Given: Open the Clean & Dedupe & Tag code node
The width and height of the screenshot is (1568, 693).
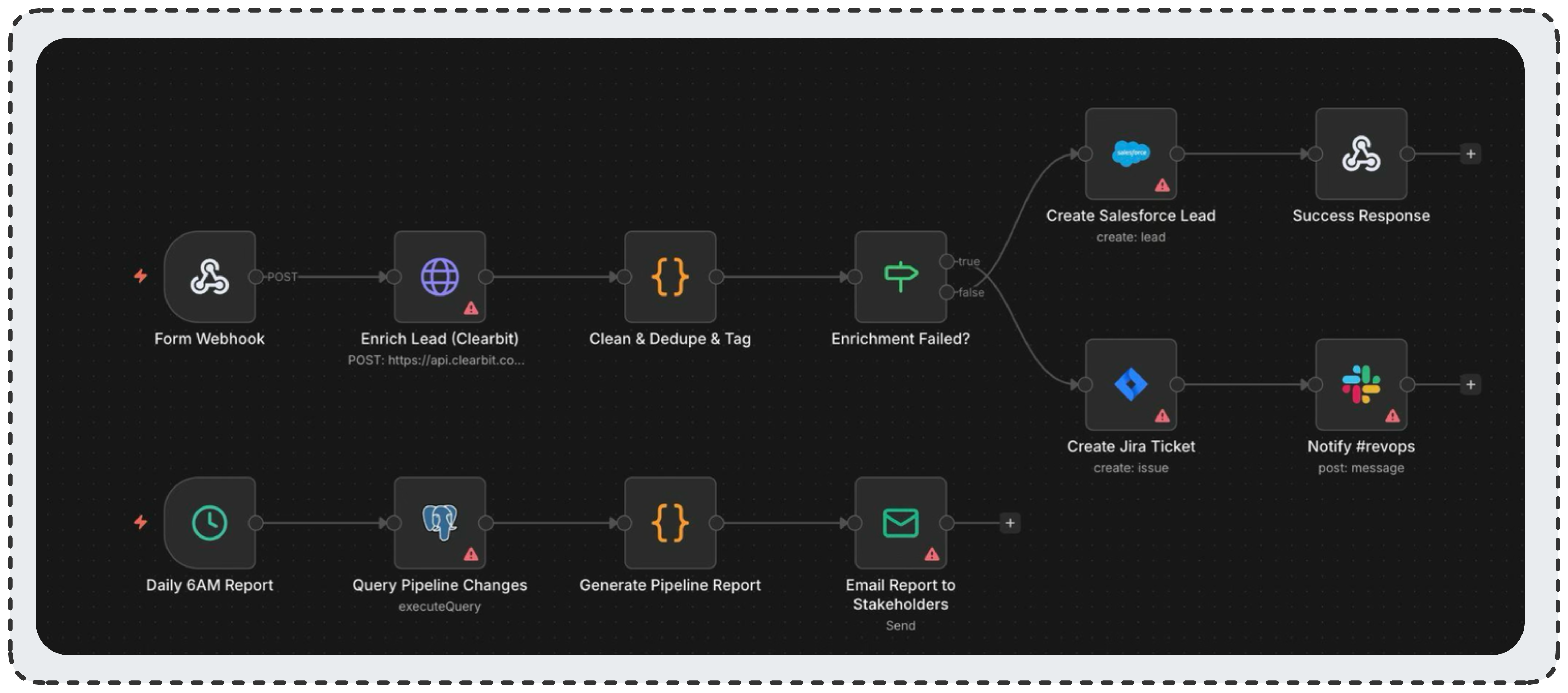Looking at the screenshot, I should [x=670, y=277].
